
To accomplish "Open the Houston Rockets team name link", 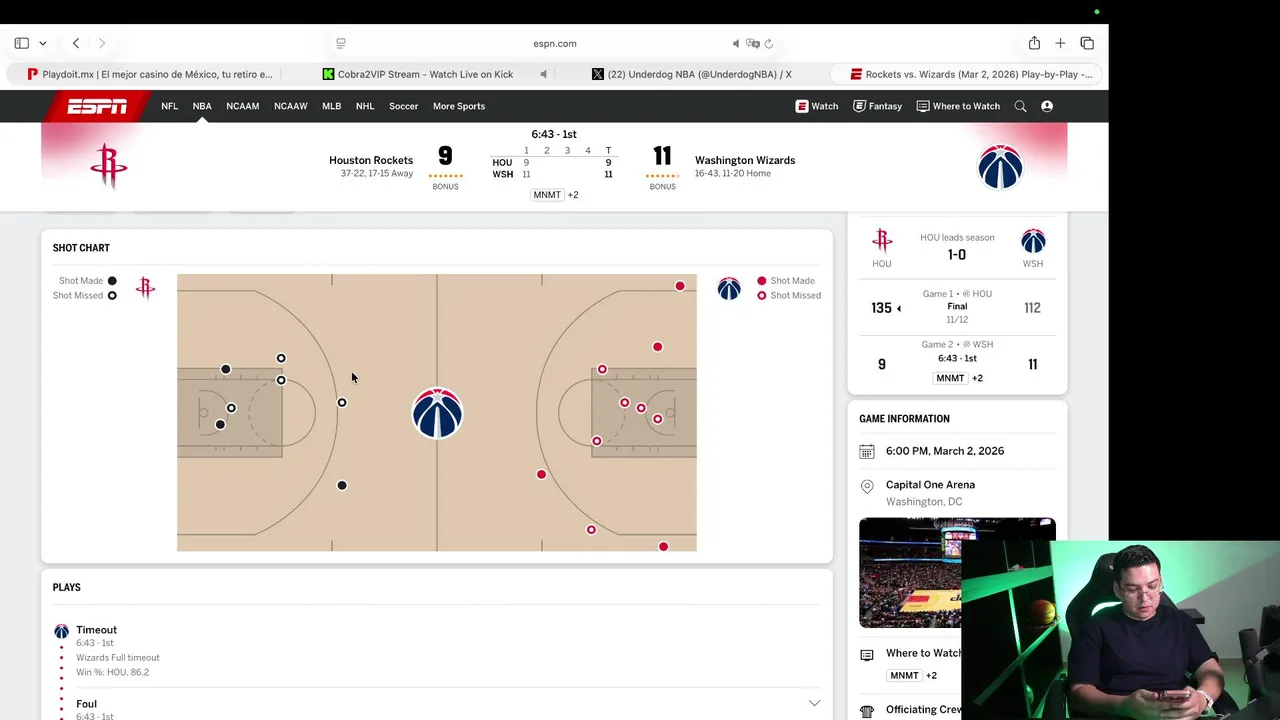I will (x=371, y=160).
